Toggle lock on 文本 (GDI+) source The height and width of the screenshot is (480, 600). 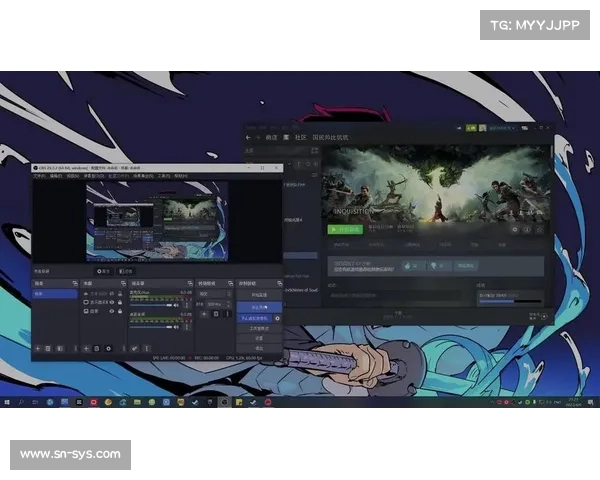tap(120, 294)
